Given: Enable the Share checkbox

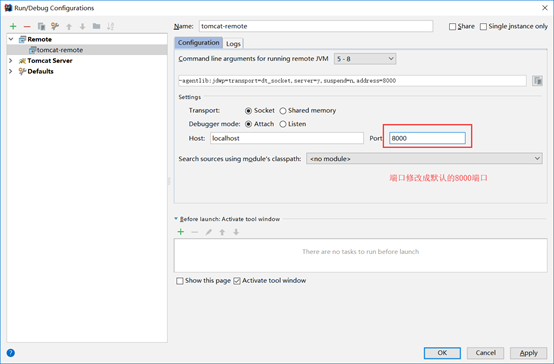Looking at the screenshot, I should pos(452,27).
